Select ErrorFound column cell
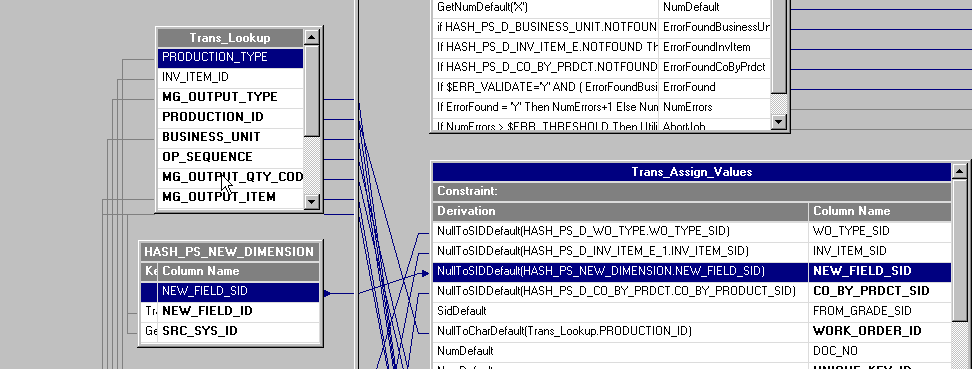Image resolution: width=972 pixels, height=369 pixels. [715, 87]
